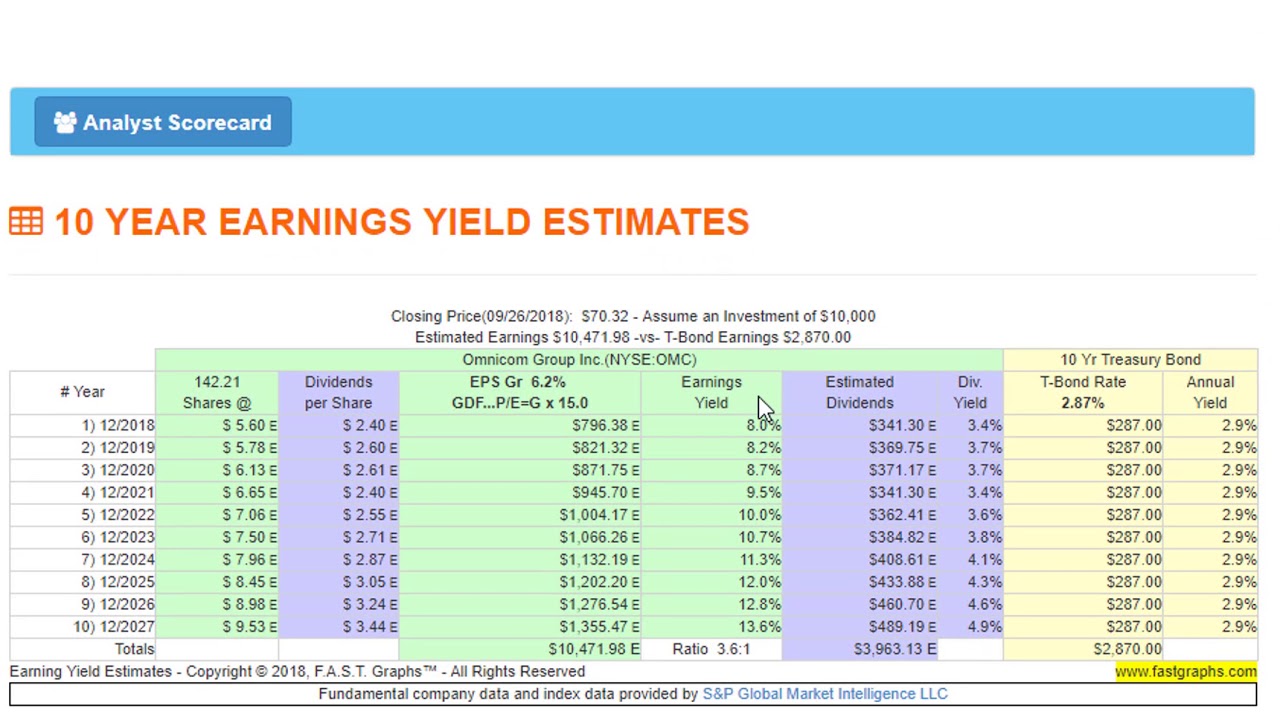Select EPS value '$ 7.06 E'
The image size is (1280, 720).
click(x=249, y=515)
